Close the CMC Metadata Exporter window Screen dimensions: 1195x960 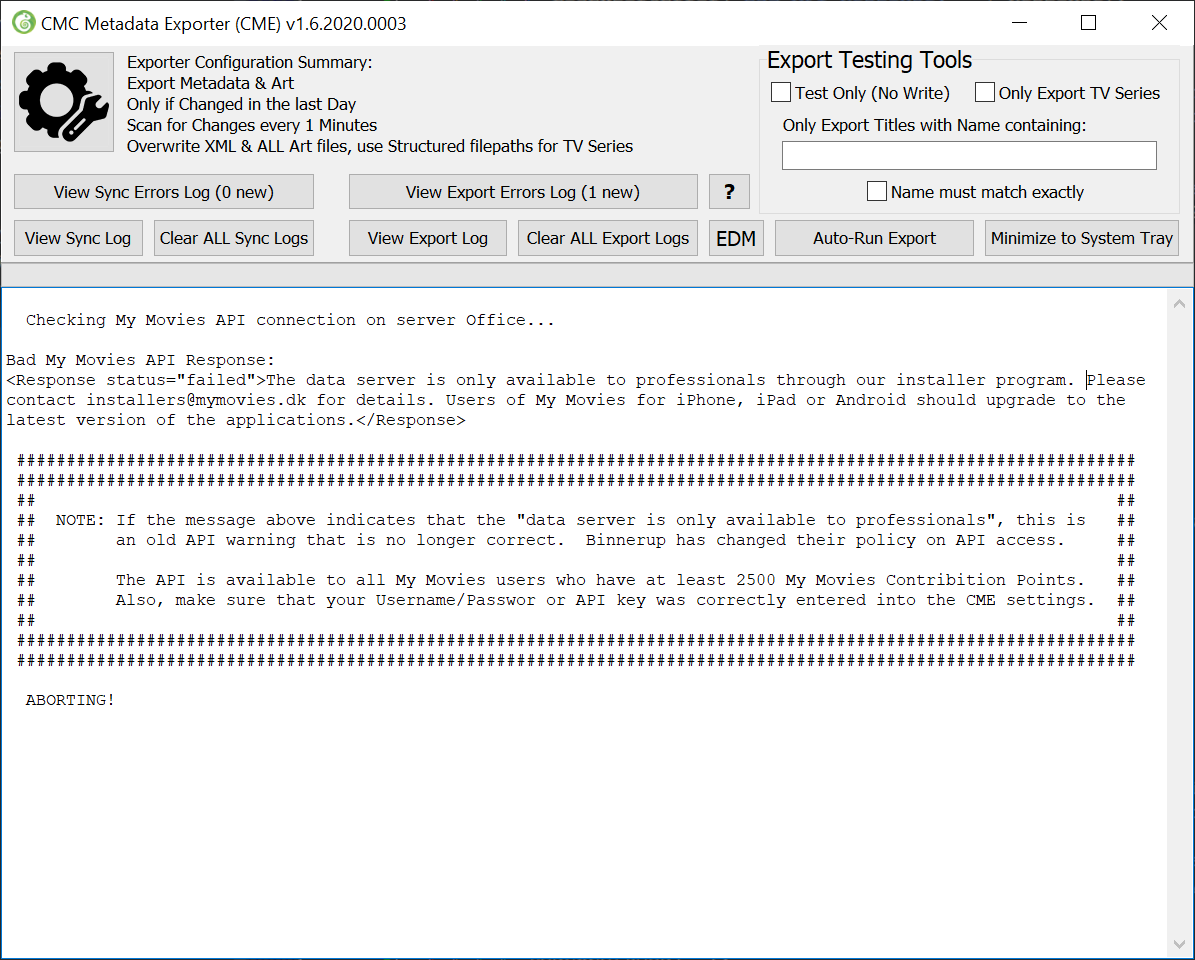(x=1159, y=23)
